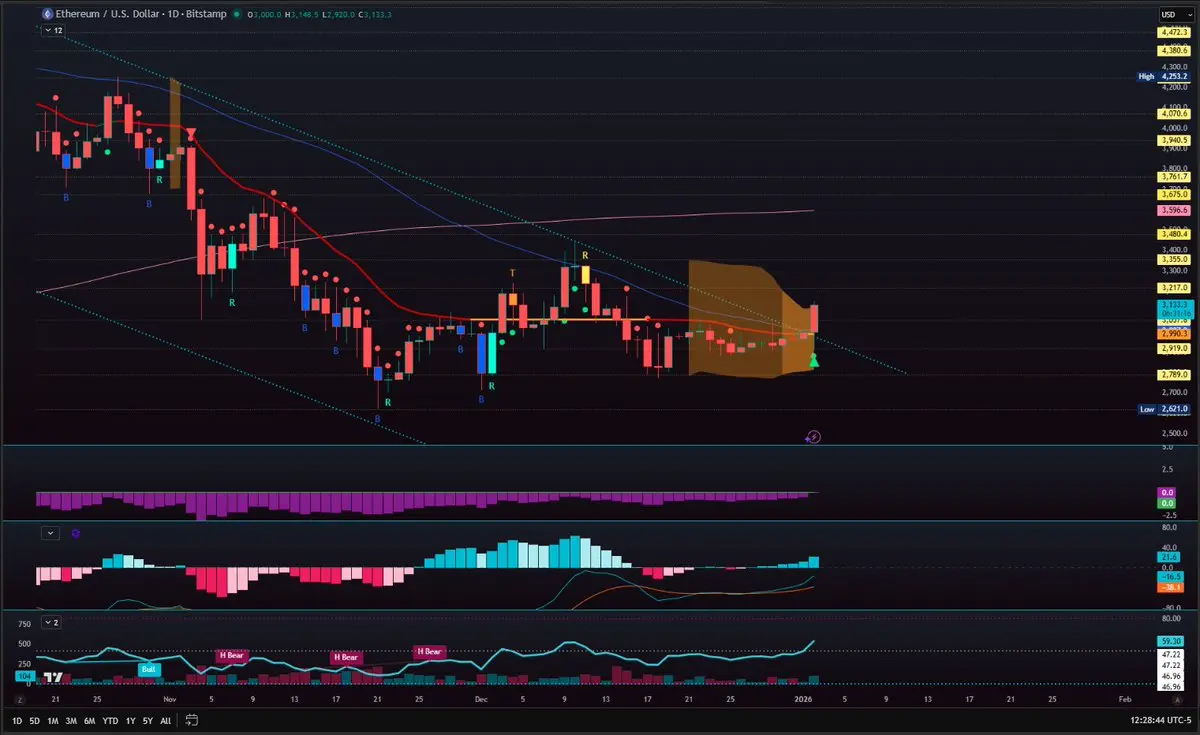
Task: Select the 5Y time range
Action: click(148, 720)
